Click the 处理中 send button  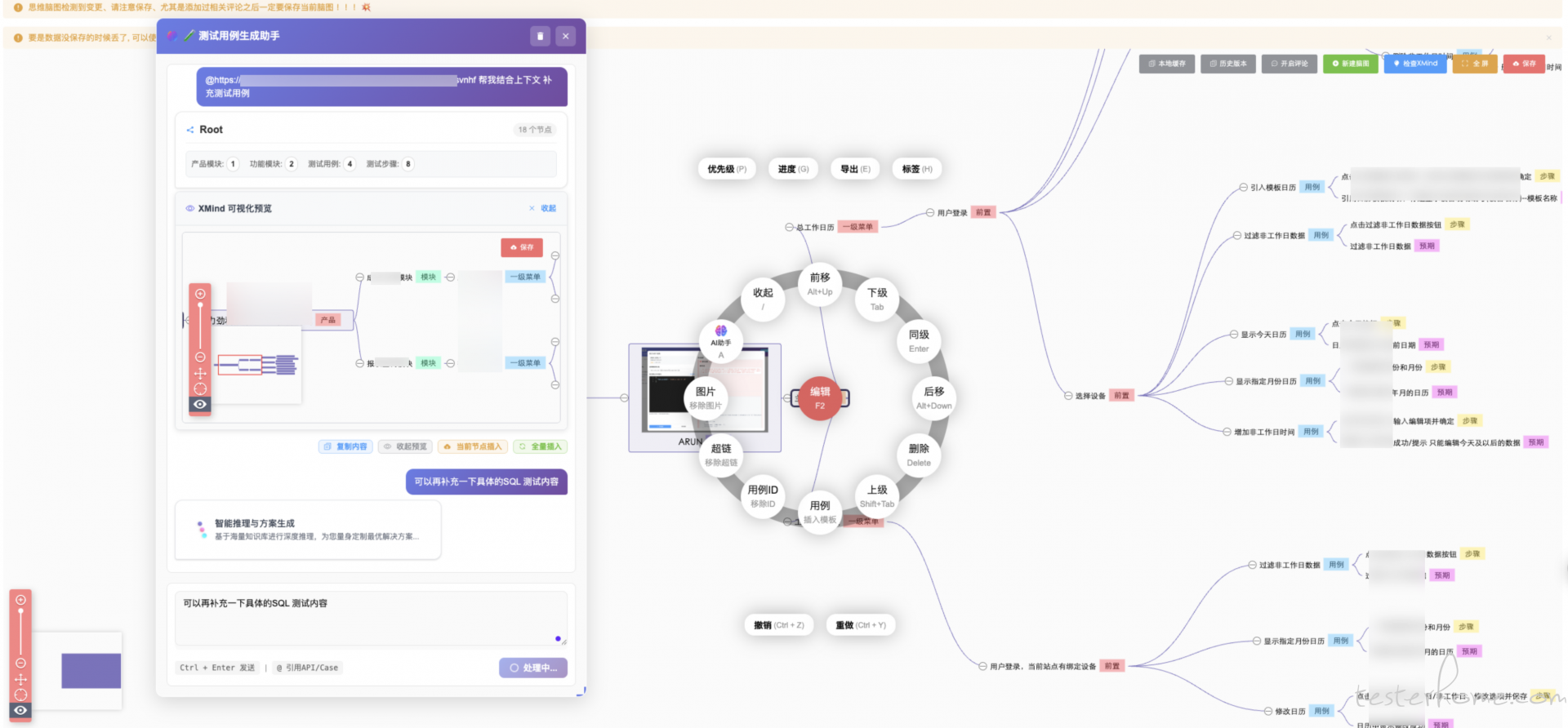click(x=533, y=668)
